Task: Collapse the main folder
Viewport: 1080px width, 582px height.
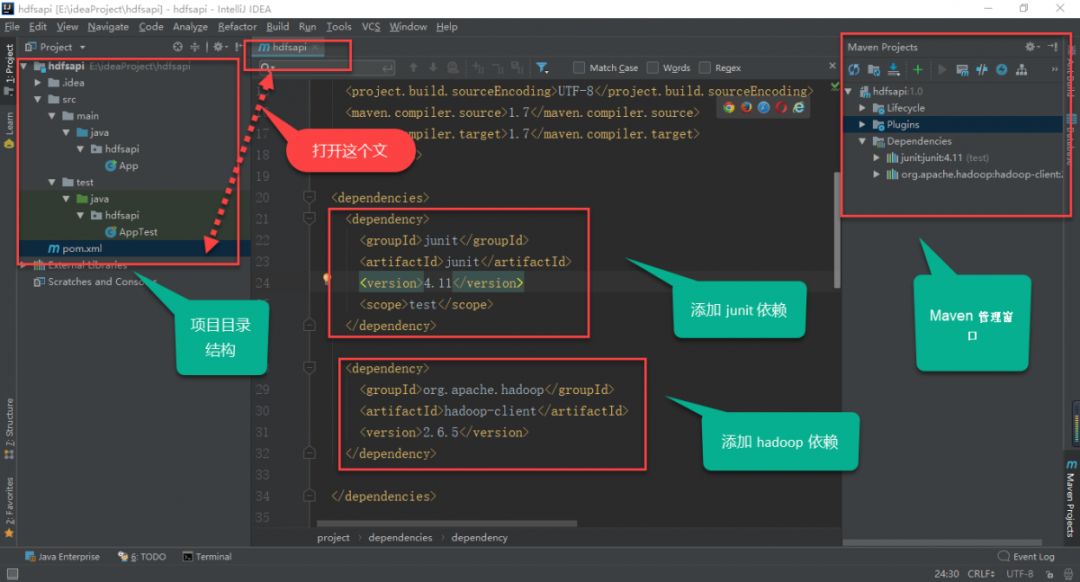Action: coord(52,116)
